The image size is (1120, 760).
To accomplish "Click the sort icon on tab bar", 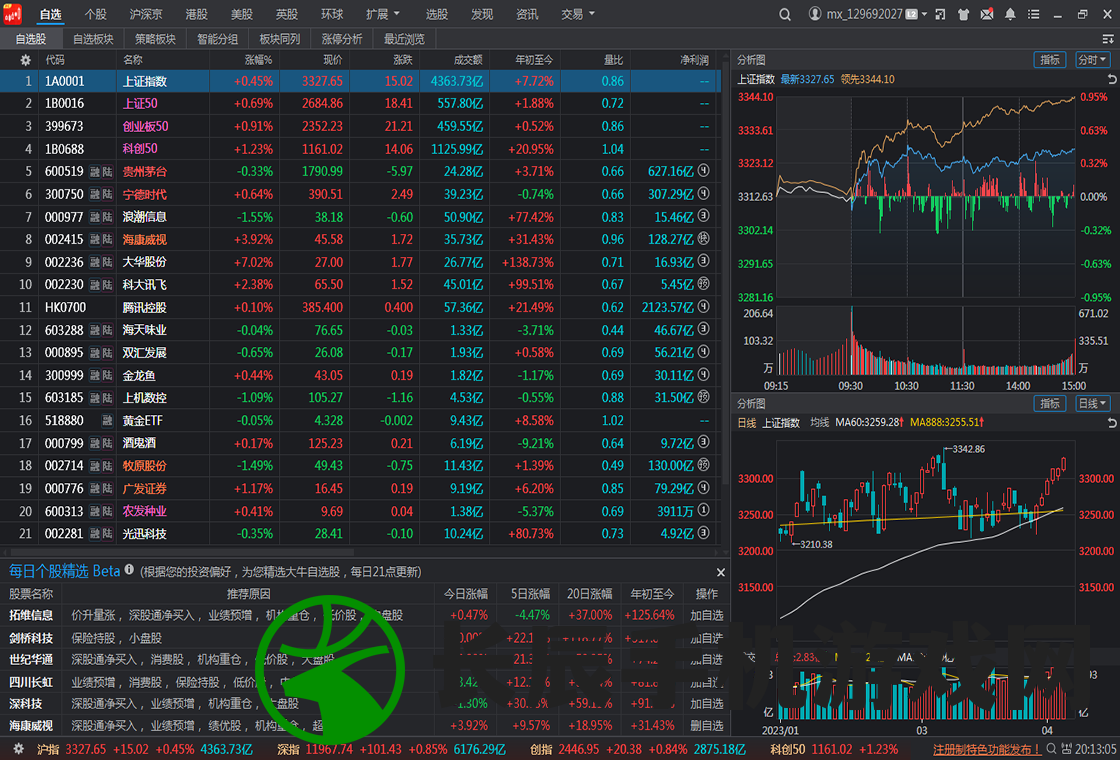I will click(1108, 39).
